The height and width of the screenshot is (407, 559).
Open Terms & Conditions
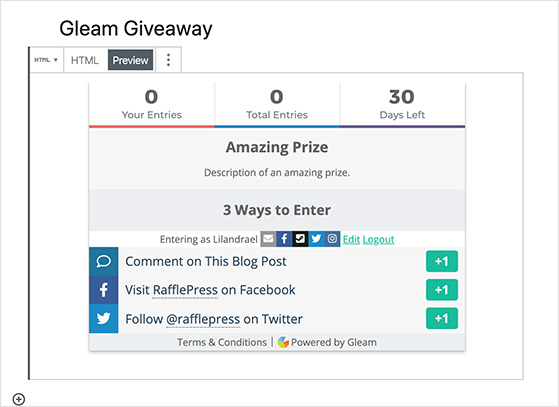(x=222, y=342)
